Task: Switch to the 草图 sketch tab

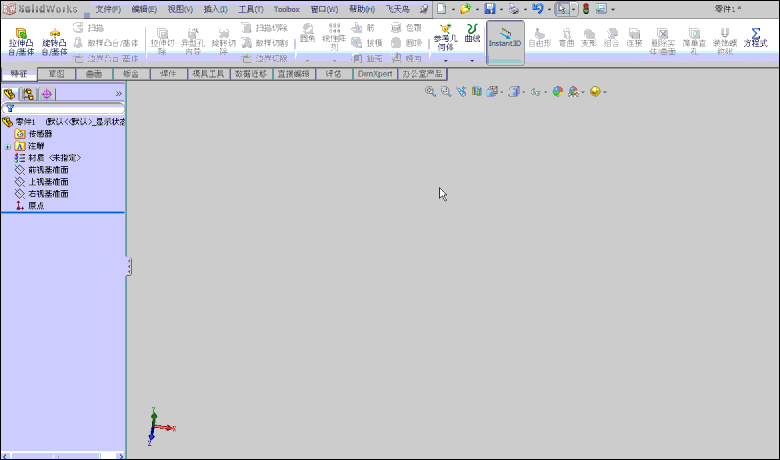Action: [56, 74]
